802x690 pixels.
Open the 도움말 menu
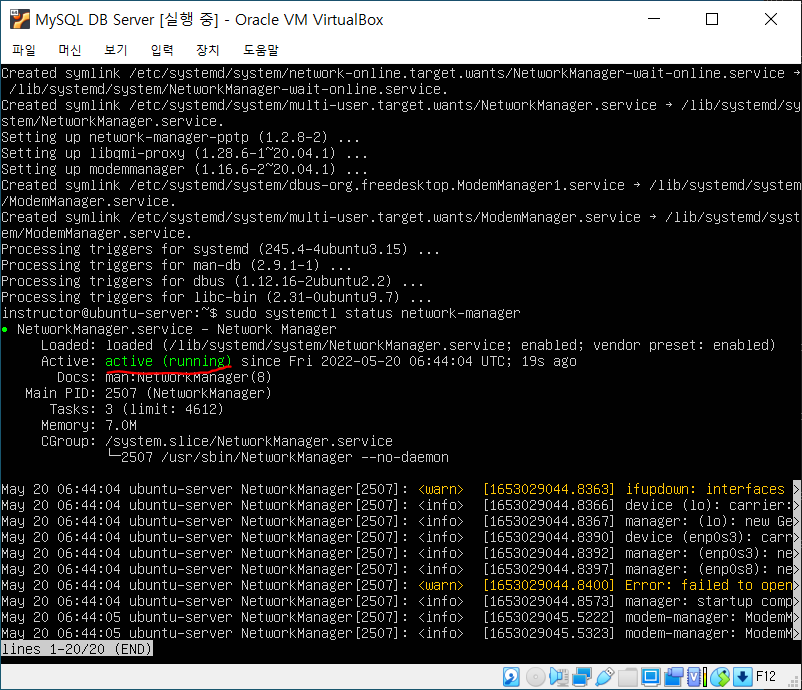(x=261, y=50)
